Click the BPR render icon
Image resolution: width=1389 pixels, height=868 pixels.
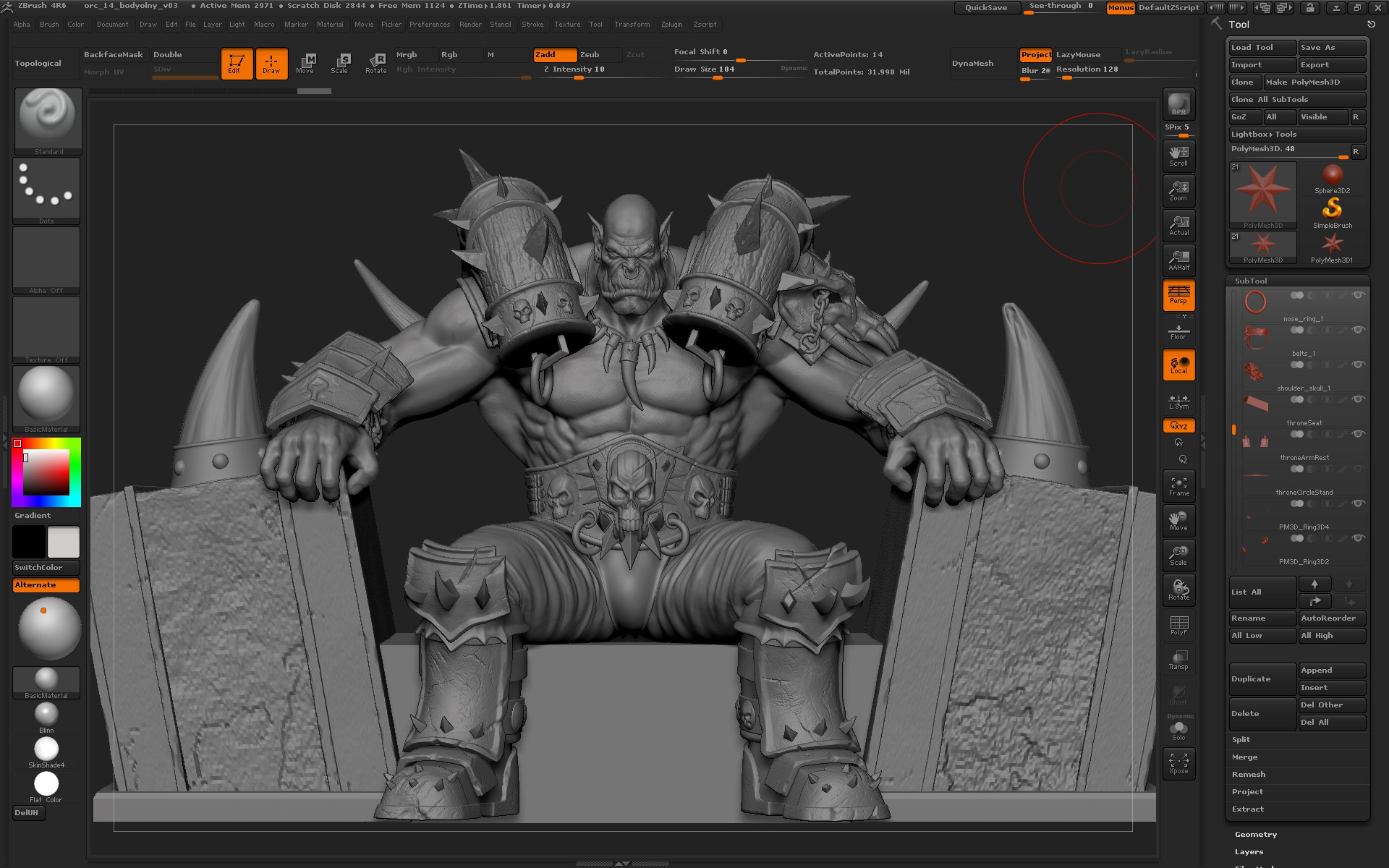pos(1178,103)
